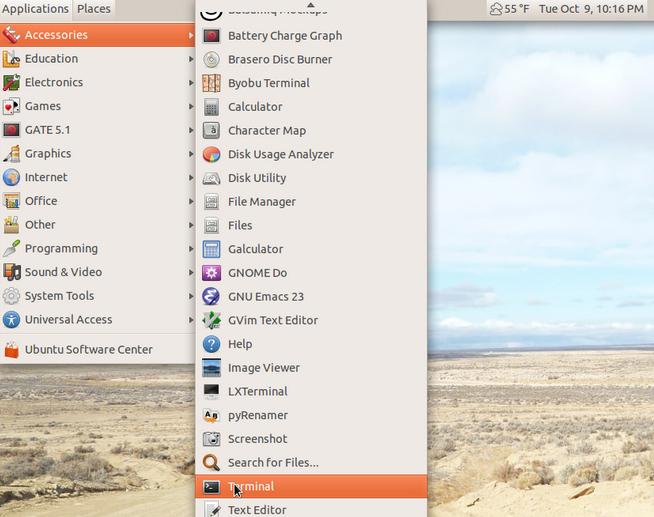Select the Universal Access category
654x517 pixels.
[x=68, y=320]
